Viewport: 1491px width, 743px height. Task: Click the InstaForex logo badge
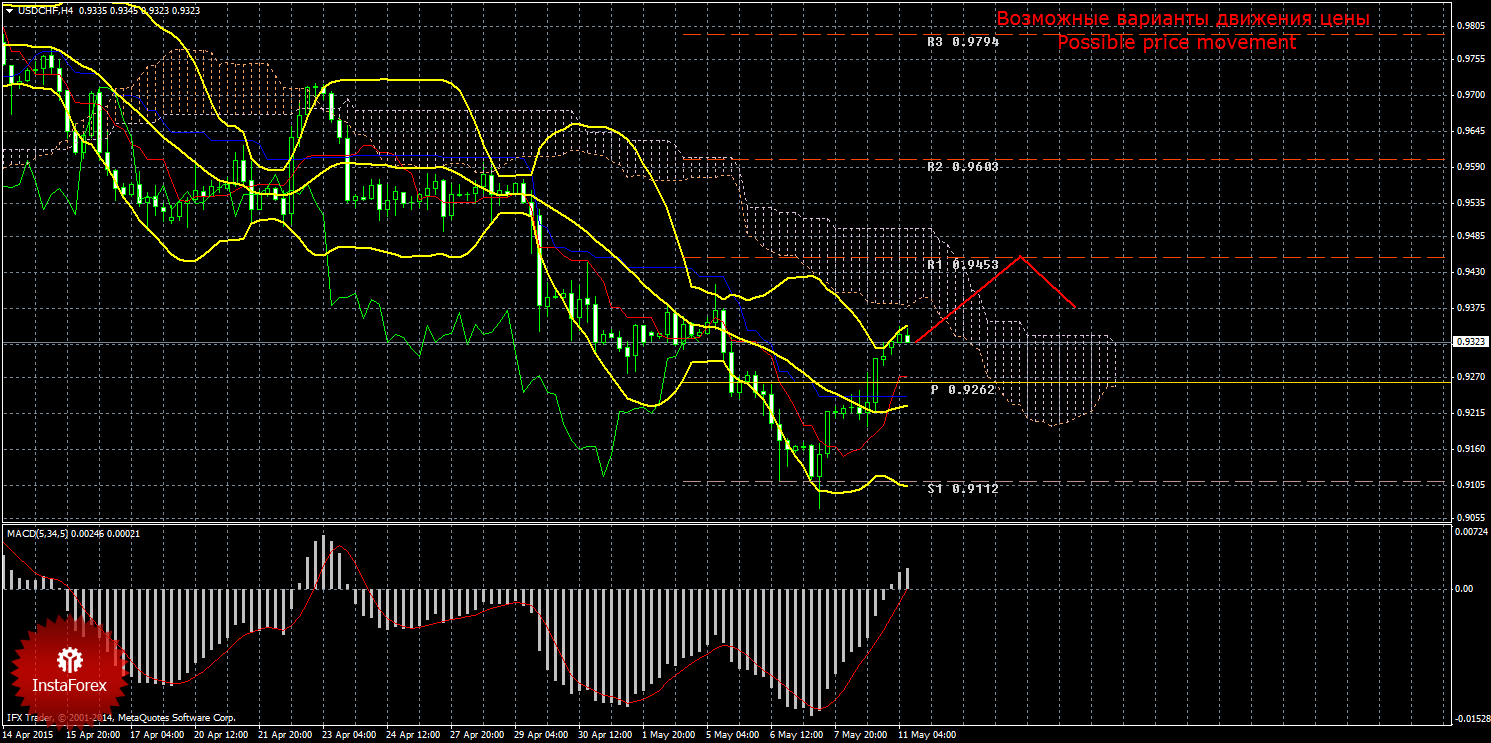[69, 667]
